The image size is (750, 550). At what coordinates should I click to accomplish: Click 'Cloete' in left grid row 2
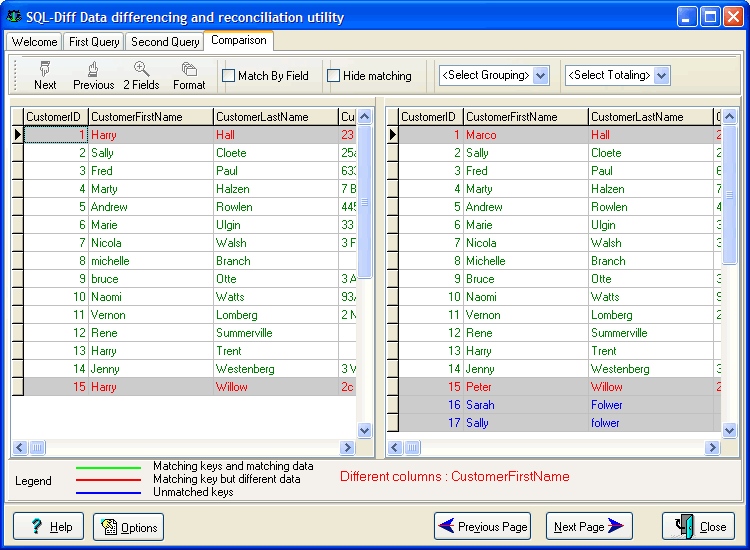tap(231, 153)
